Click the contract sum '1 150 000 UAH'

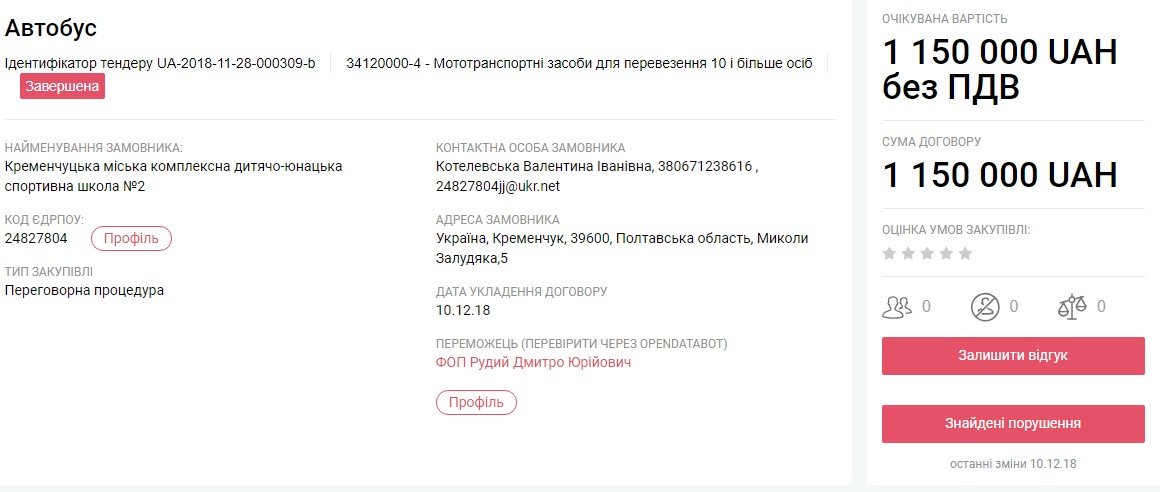[999, 175]
